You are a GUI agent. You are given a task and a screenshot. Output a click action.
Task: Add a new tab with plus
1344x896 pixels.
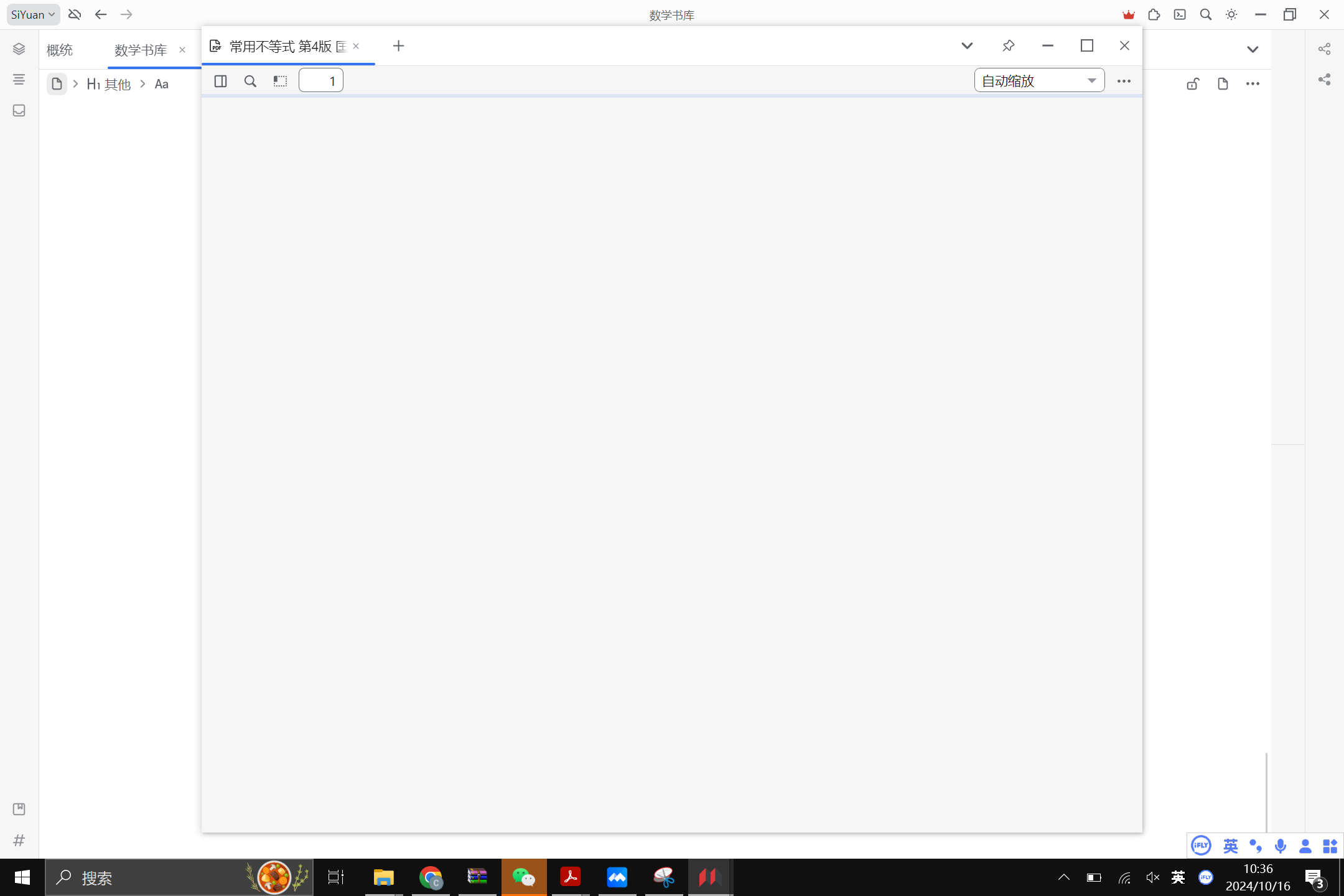[399, 45]
